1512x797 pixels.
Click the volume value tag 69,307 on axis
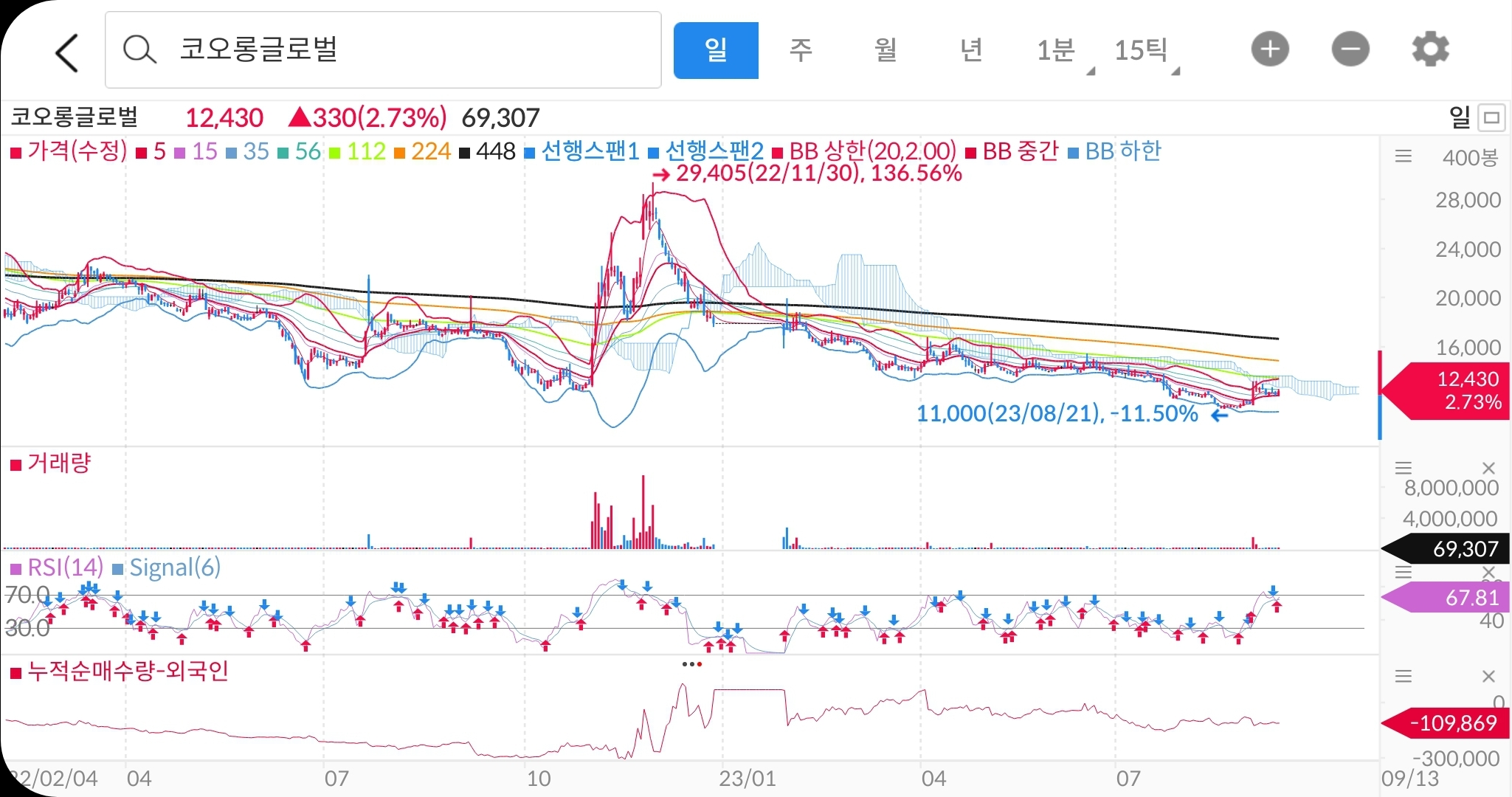coord(1445,548)
